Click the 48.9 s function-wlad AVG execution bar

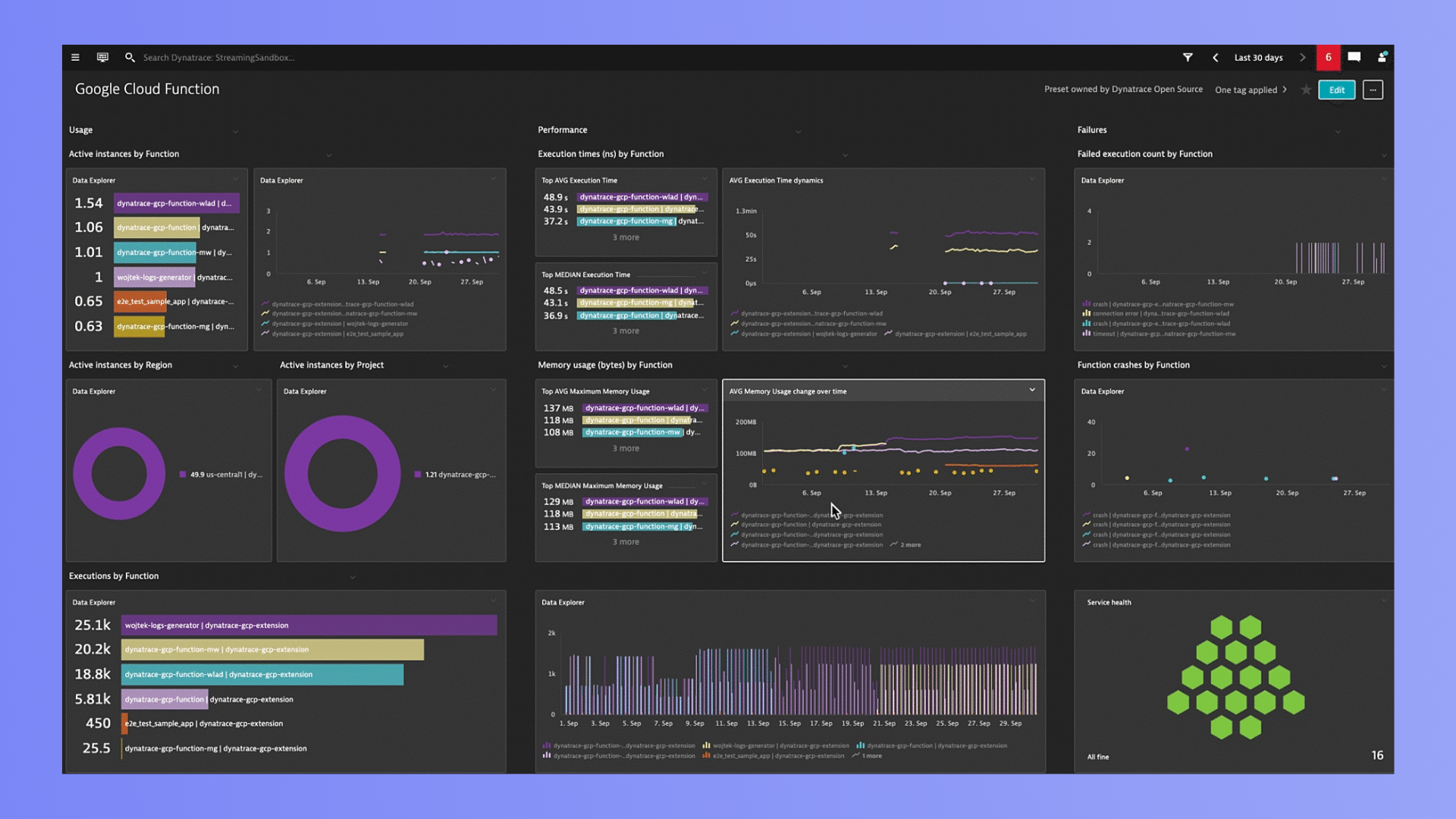(x=642, y=197)
